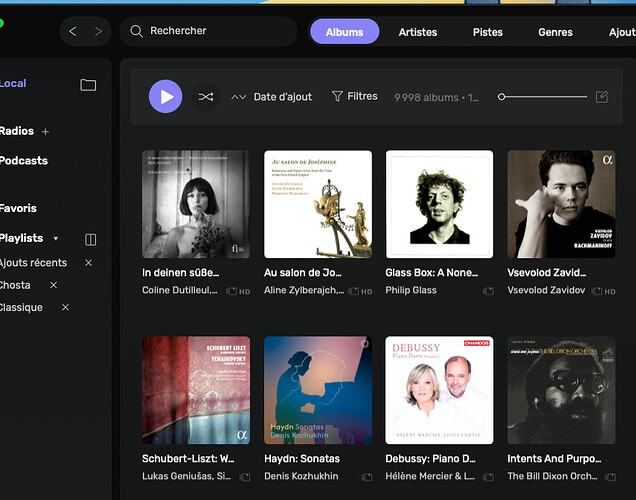Play all albums with purple play button
636x500 pixels.
coord(165,97)
